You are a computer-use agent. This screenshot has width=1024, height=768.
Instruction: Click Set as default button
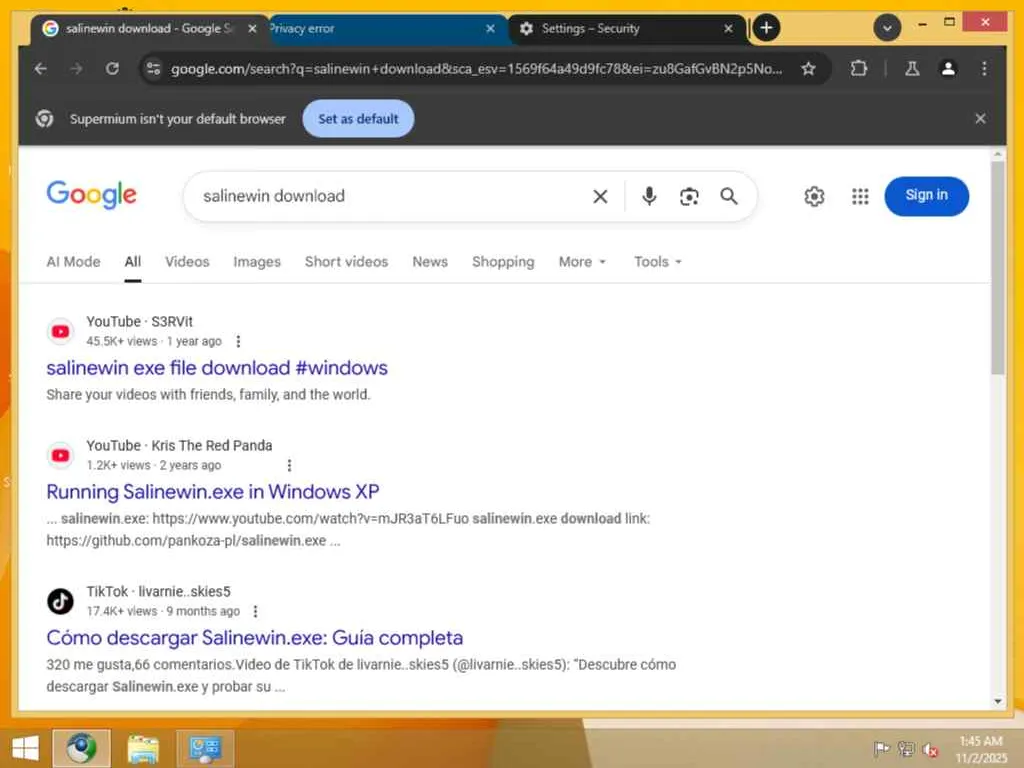tap(358, 119)
